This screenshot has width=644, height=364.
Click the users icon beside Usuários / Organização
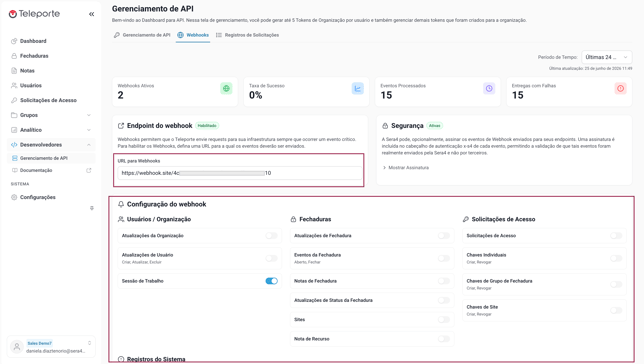tap(121, 219)
